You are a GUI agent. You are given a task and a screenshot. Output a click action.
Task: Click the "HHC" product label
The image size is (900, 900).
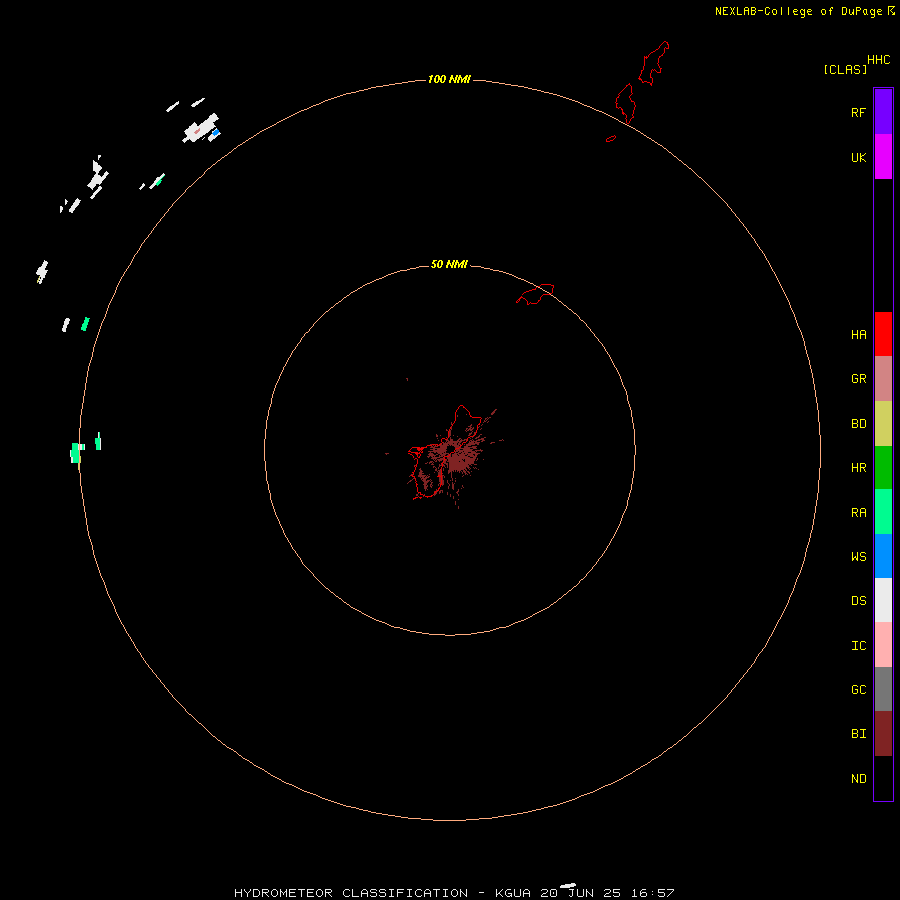[879, 60]
